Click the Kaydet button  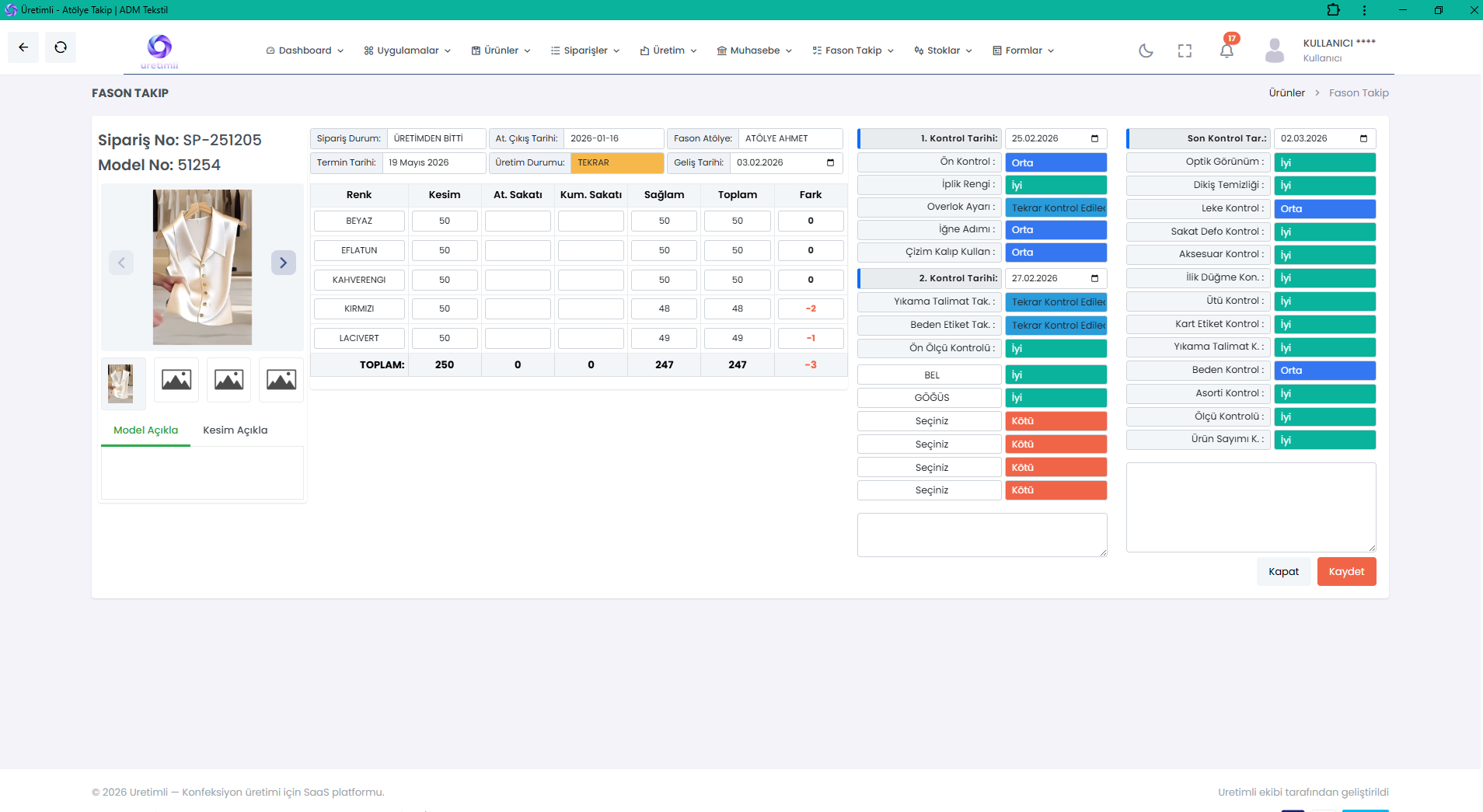click(x=1346, y=572)
